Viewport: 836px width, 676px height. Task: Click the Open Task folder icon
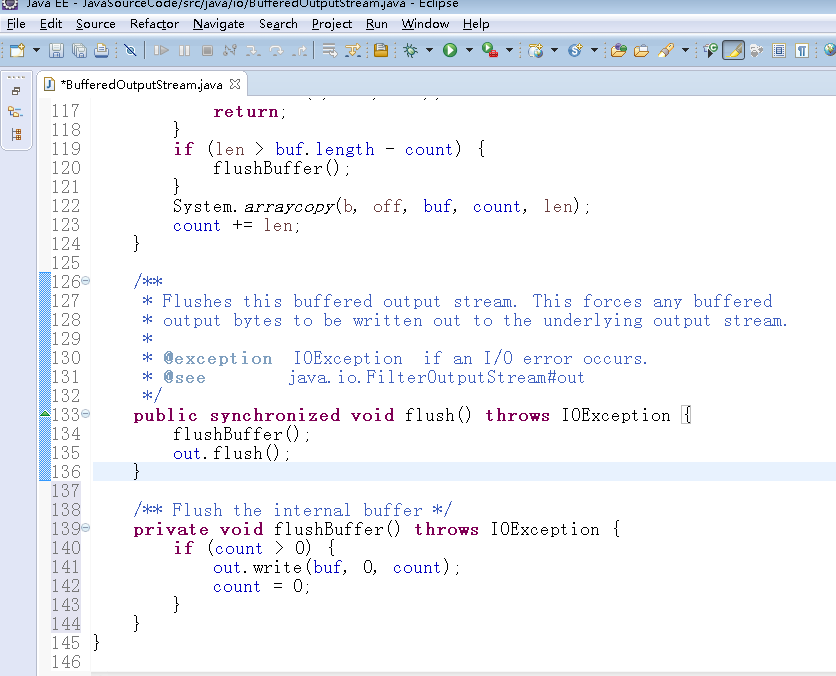[641, 50]
